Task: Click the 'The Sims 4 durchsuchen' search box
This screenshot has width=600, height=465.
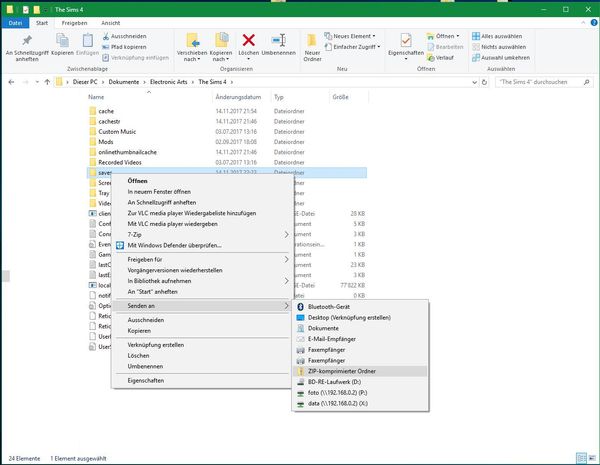Action: (x=544, y=82)
